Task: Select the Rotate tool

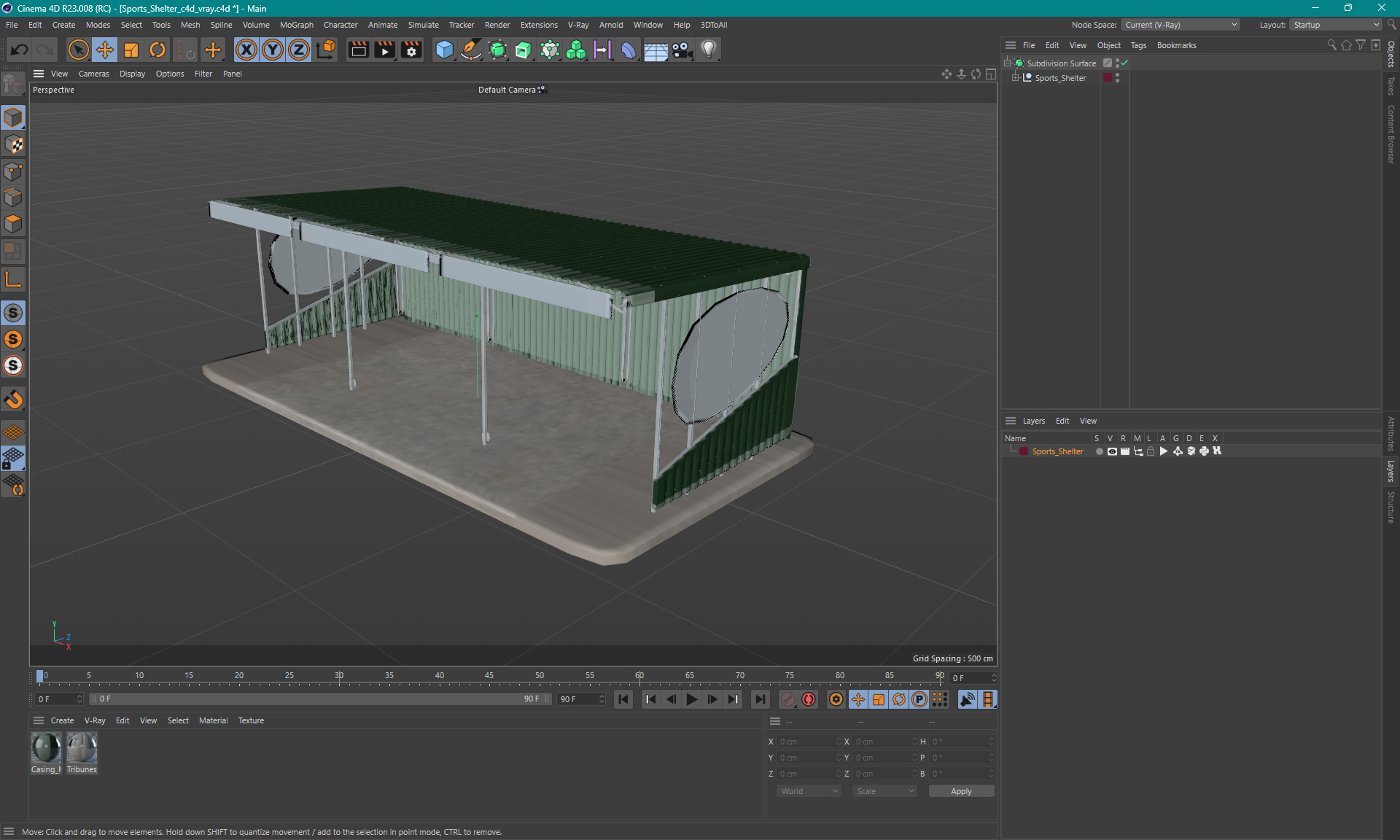Action: 157,50
